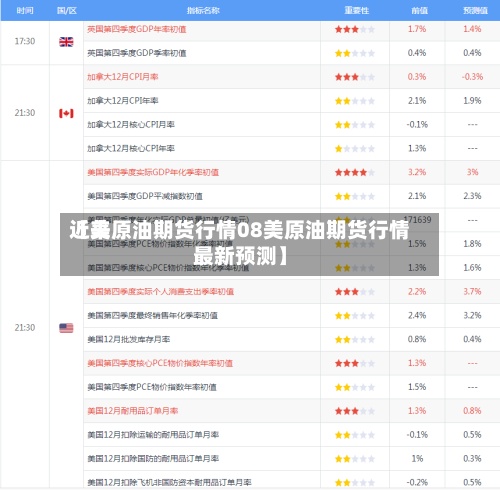The width and height of the screenshot is (500, 490).
Task: Click star rating for 美国12月扣除飞机非国防资本耐用品订单月率
Action: (355, 482)
